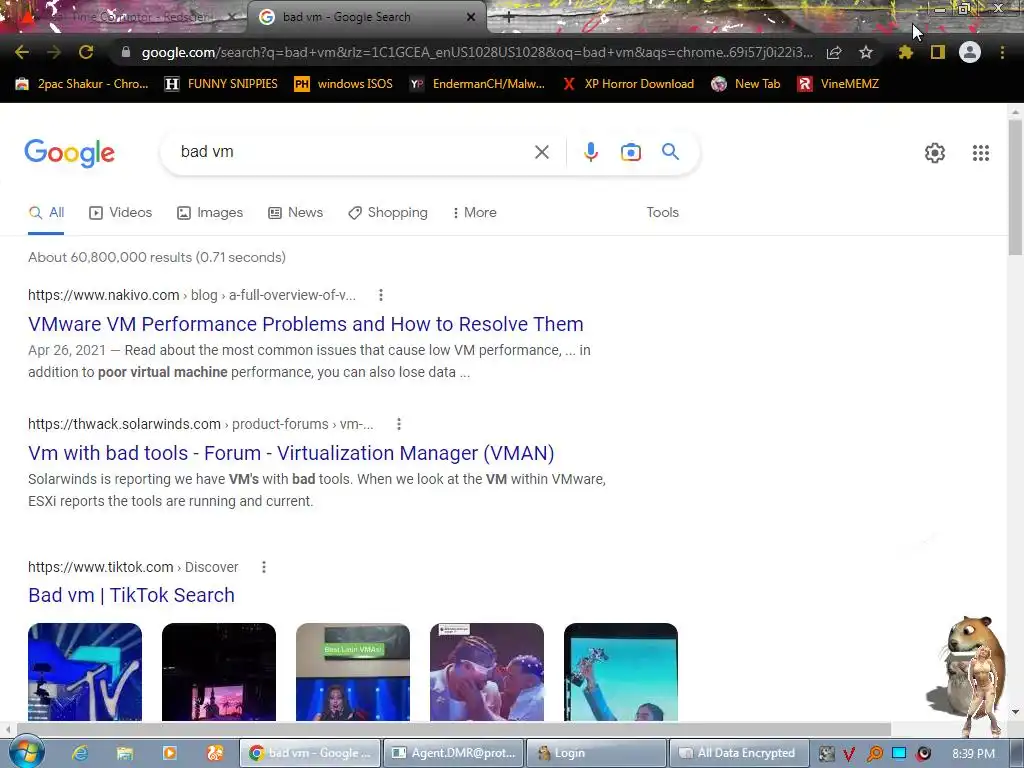Open the FUNNY SNIPPIES bookmark
This screenshot has width=1024, height=768.
tap(221, 84)
